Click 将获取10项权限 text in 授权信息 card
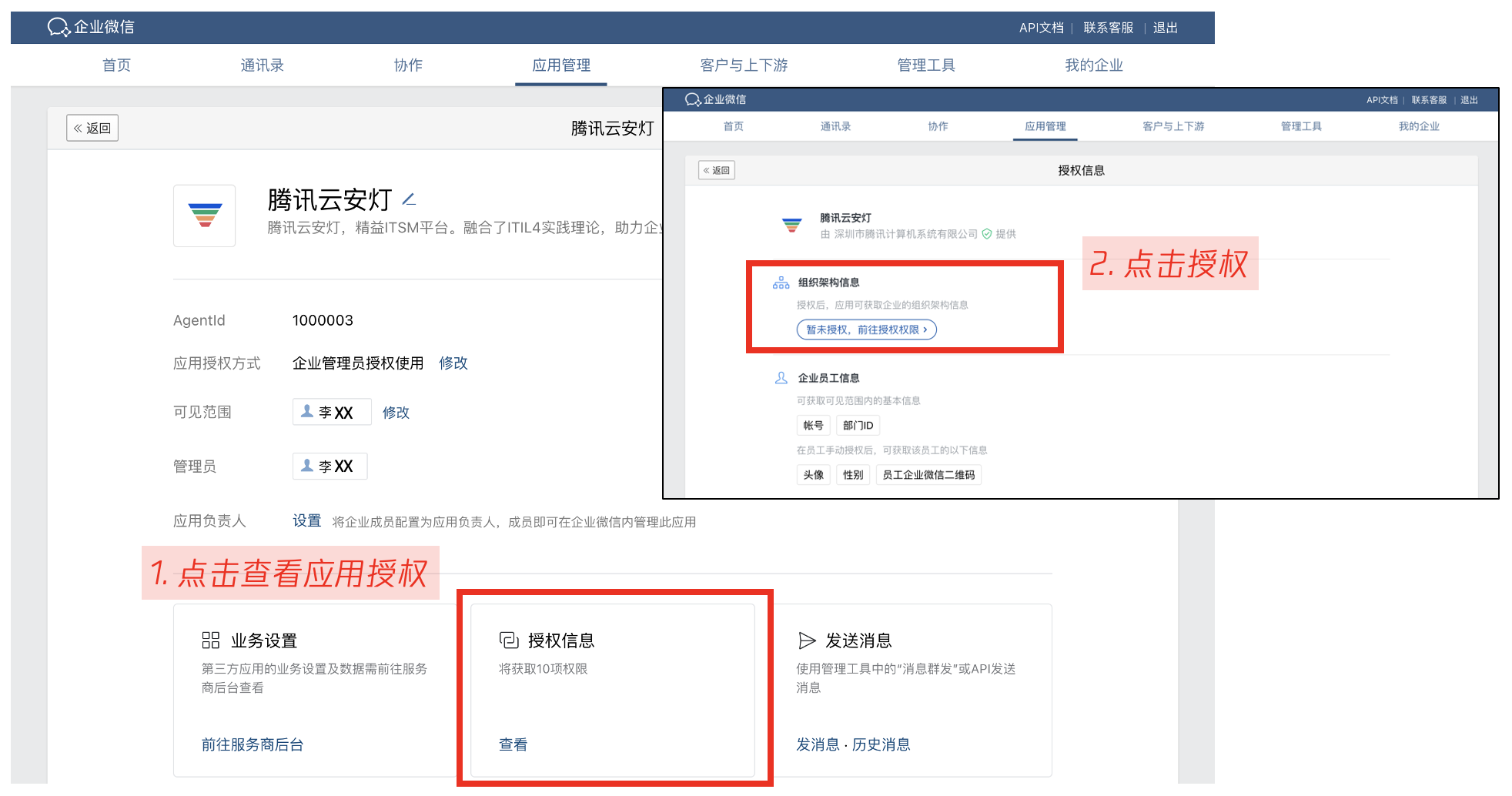Viewport: 1512px width, 796px height. click(544, 669)
